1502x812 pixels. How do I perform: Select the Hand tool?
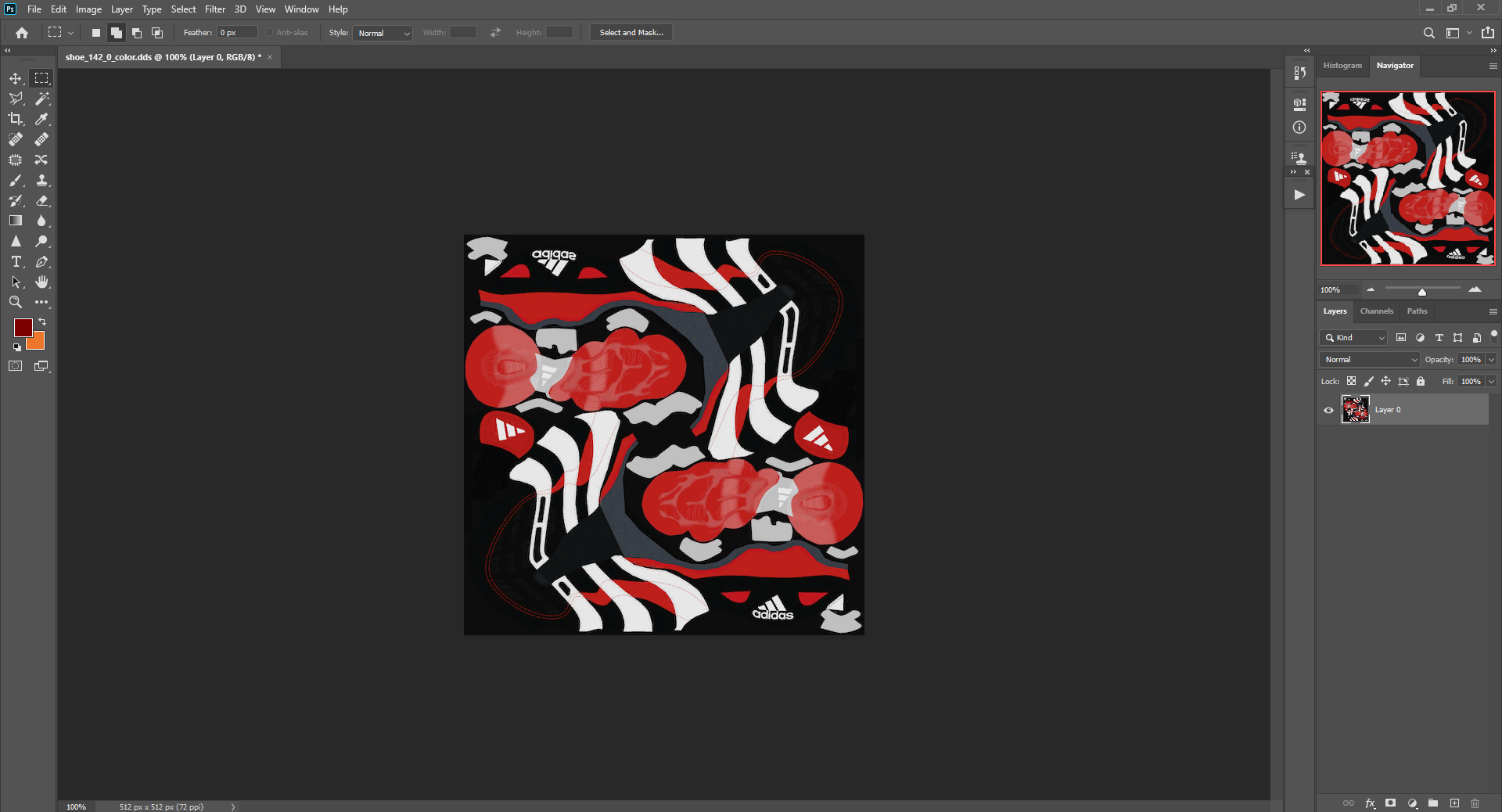pyautogui.click(x=41, y=282)
